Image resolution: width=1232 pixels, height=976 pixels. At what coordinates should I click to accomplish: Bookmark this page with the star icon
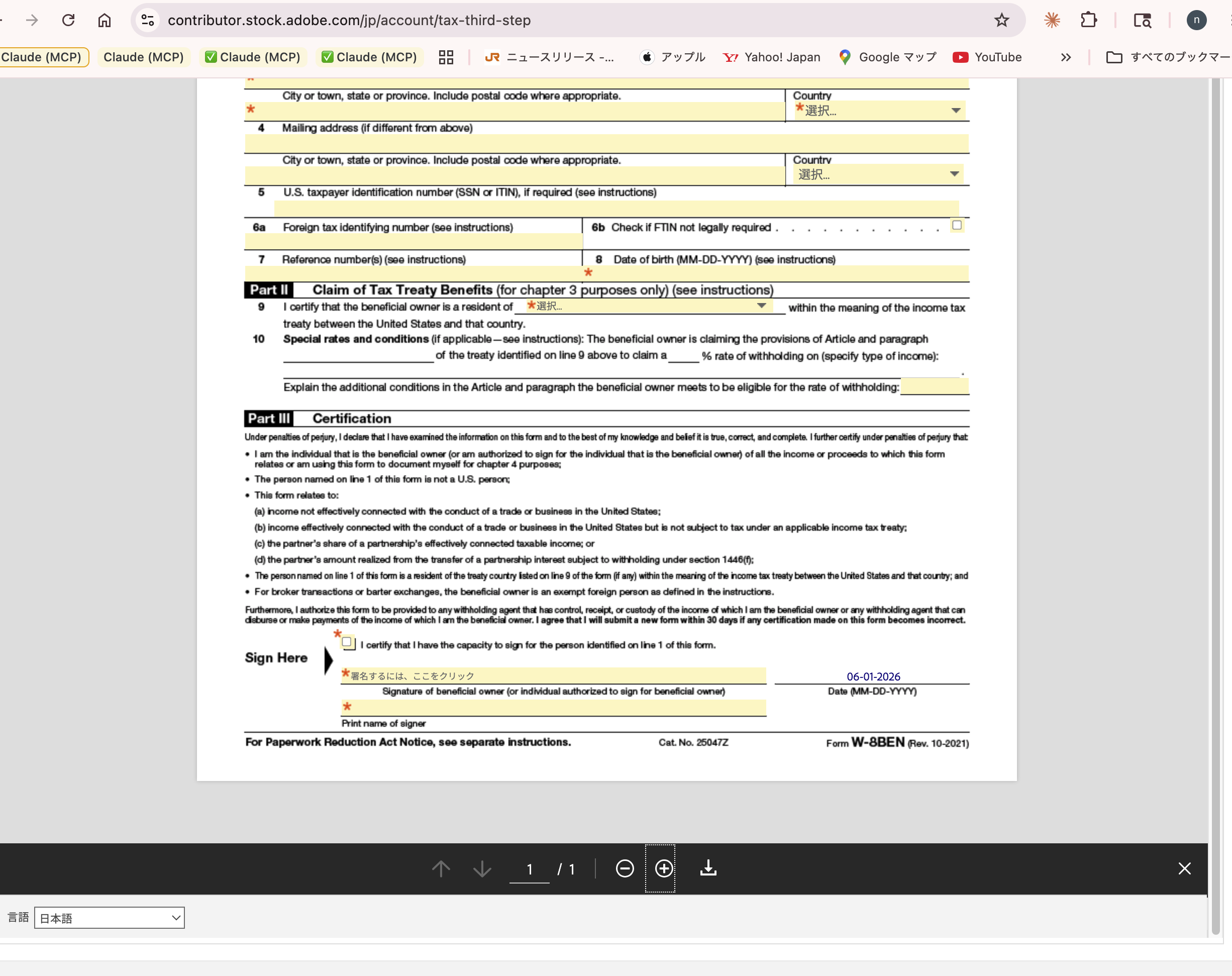1001,21
